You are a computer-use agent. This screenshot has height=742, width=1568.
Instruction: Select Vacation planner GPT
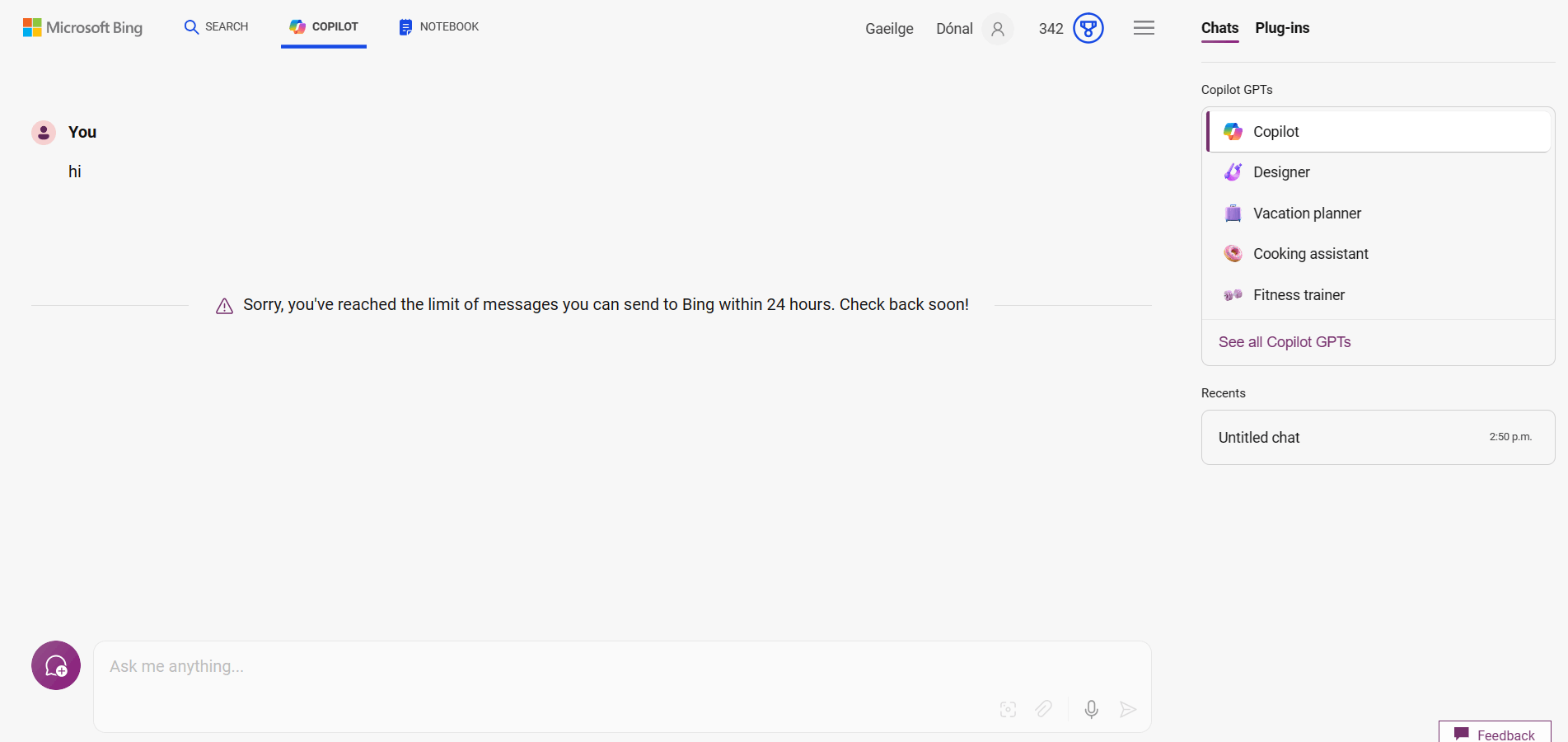[x=1378, y=214]
